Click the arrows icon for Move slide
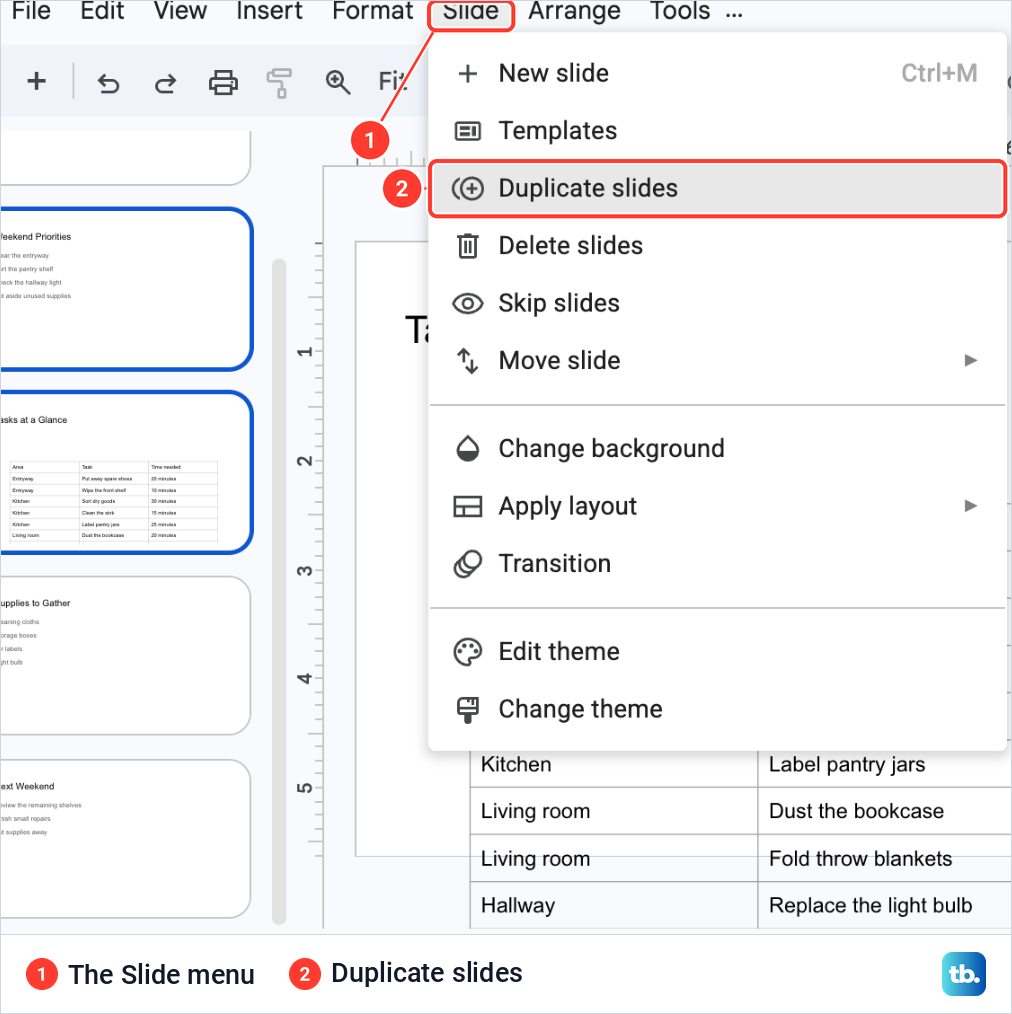 468,361
